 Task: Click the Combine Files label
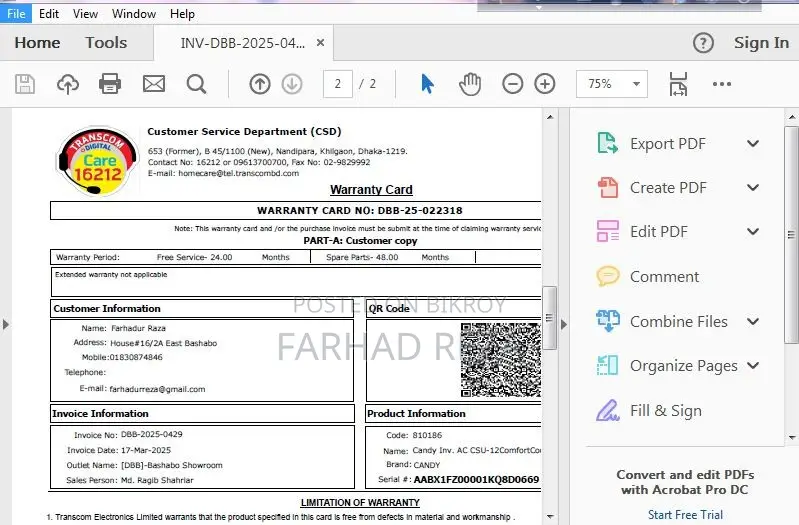click(x=679, y=322)
